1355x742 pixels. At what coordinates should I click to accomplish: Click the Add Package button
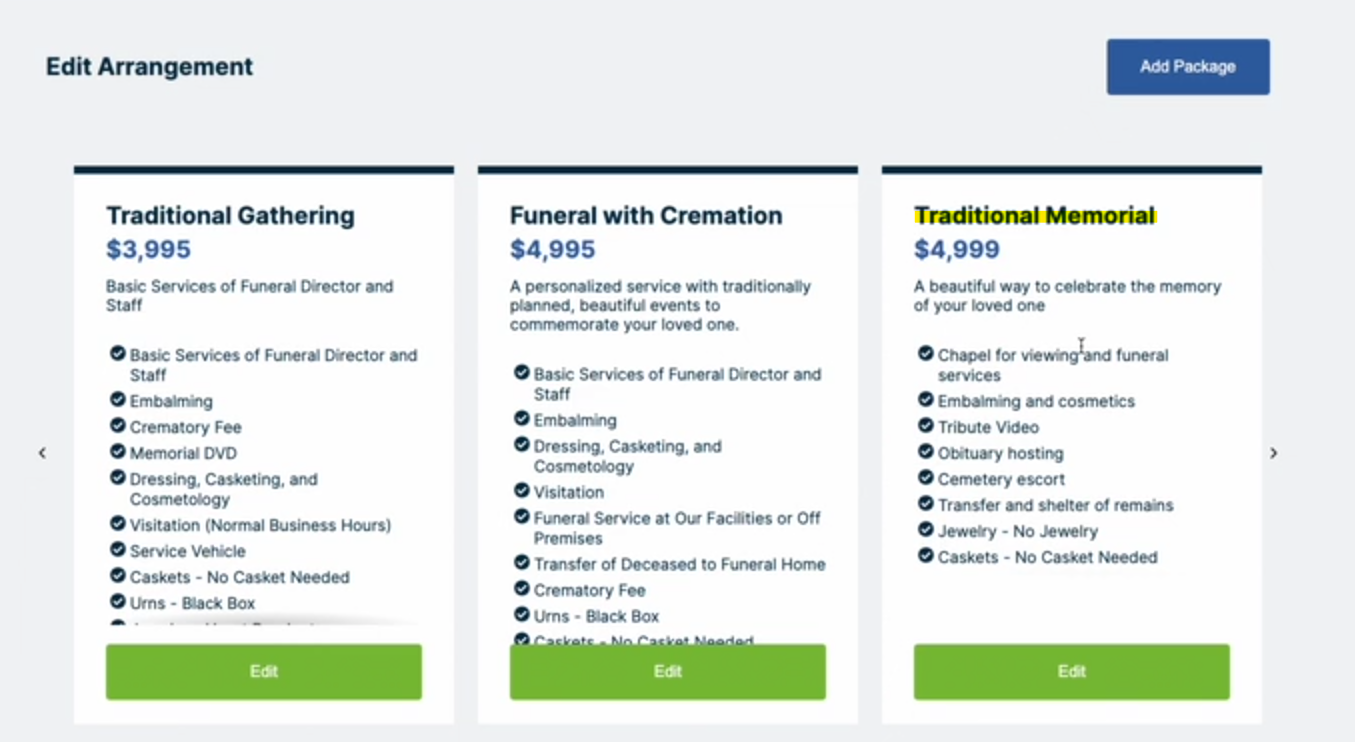[x=1187, y=67]
